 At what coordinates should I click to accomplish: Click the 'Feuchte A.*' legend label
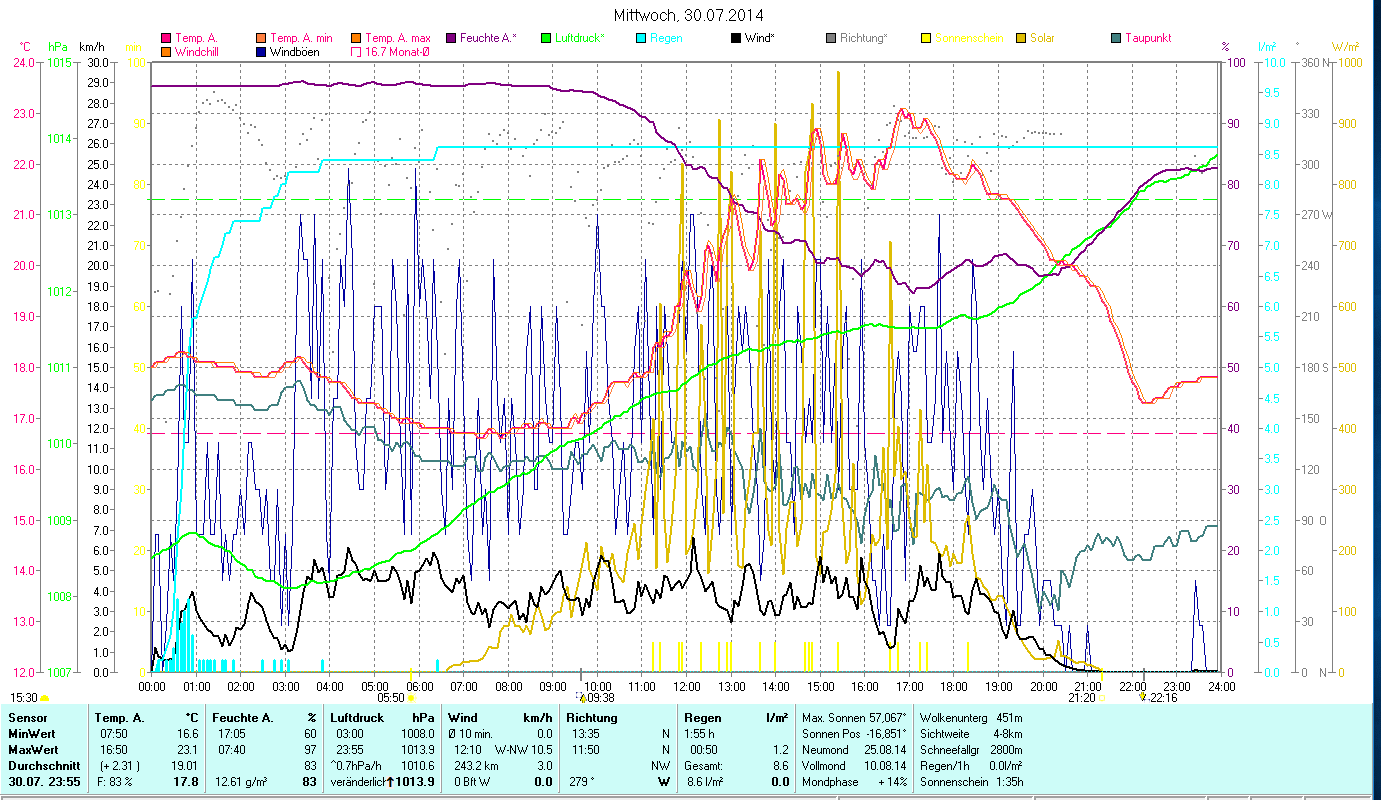click(489, 38)
